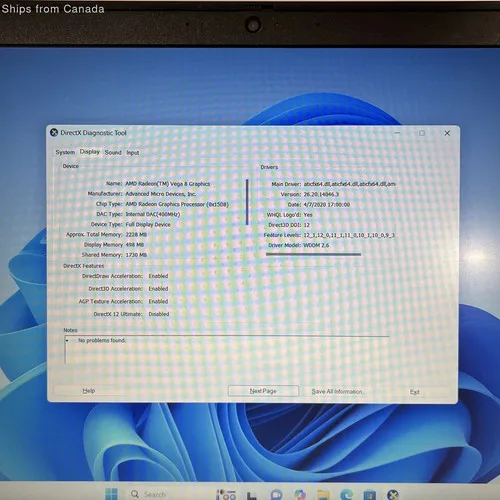
Task: Click 'WDDM 2.6' driver model value
Action: click(x=316, y=245)
